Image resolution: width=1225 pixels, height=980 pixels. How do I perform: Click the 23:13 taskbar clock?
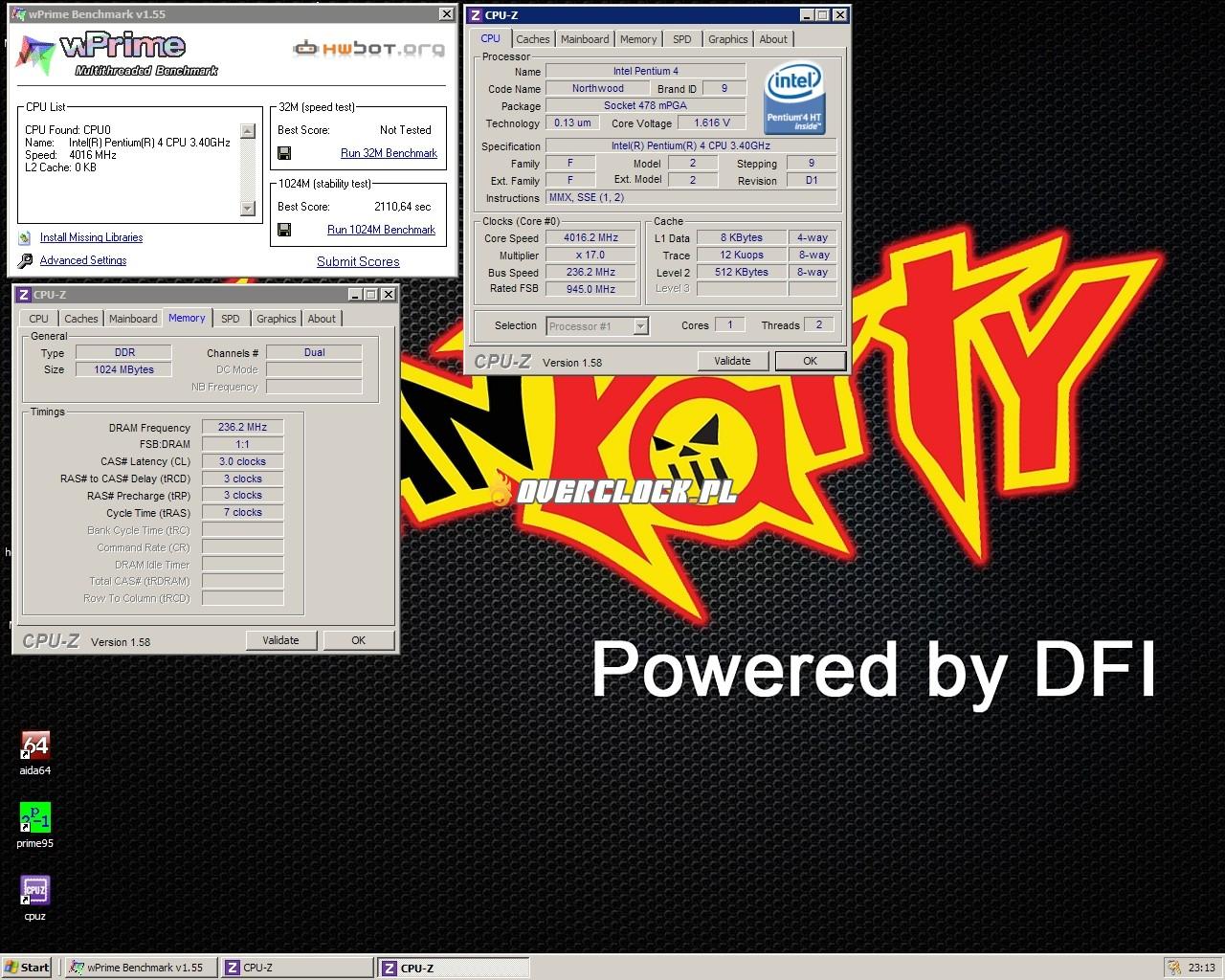coord(1201,968)
